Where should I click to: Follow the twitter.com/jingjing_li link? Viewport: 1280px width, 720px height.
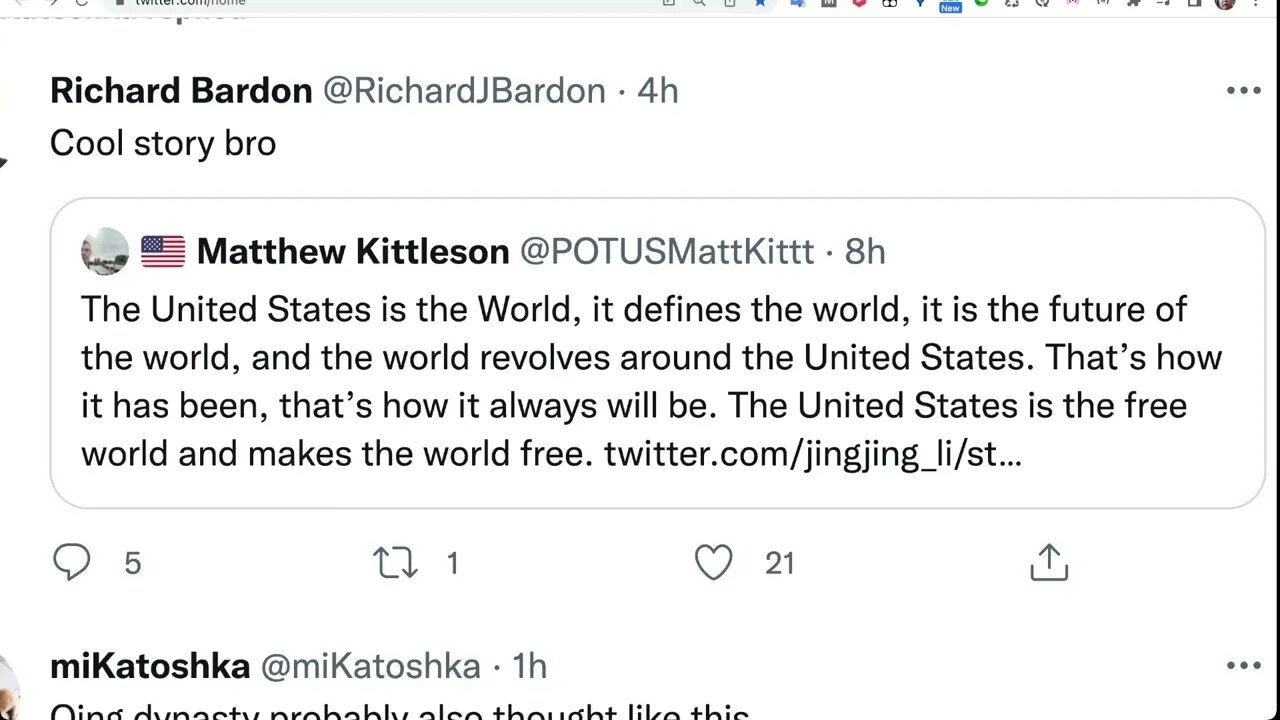(x=812, y=454)
